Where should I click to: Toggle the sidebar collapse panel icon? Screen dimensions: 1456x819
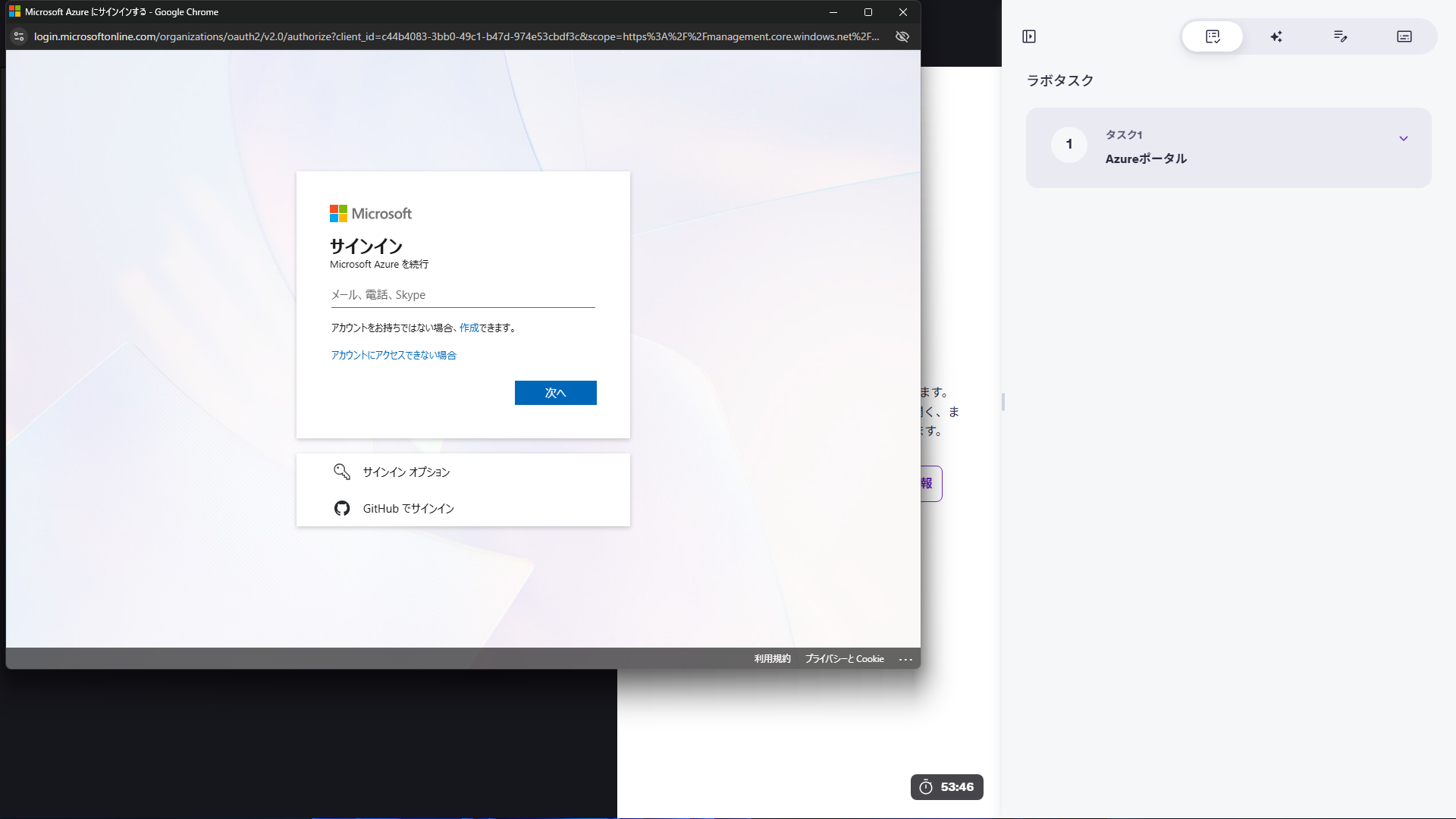pyautogui.click(x=1029, y=36)
